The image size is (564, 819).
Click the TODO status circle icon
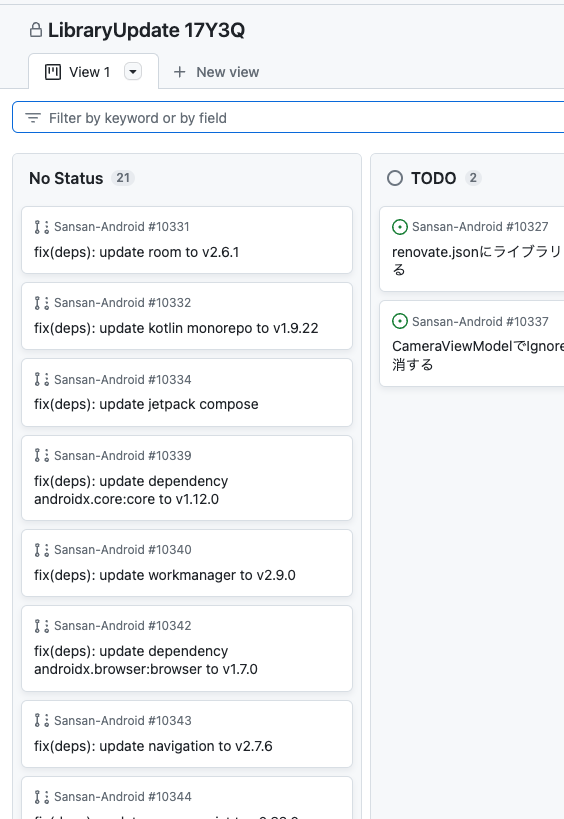point(395,178)
